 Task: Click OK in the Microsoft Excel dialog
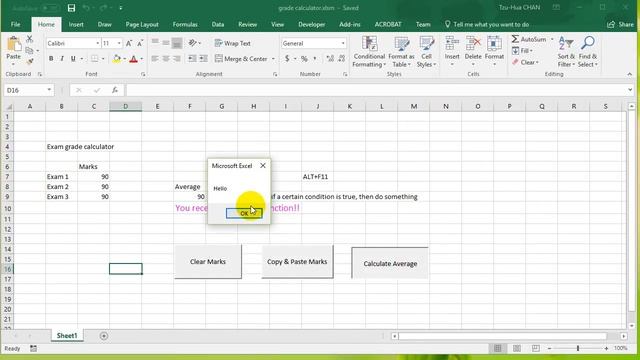(x=244, y=213)
